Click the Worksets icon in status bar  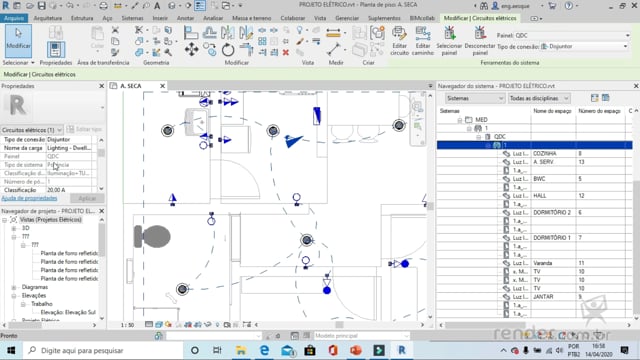158,336
